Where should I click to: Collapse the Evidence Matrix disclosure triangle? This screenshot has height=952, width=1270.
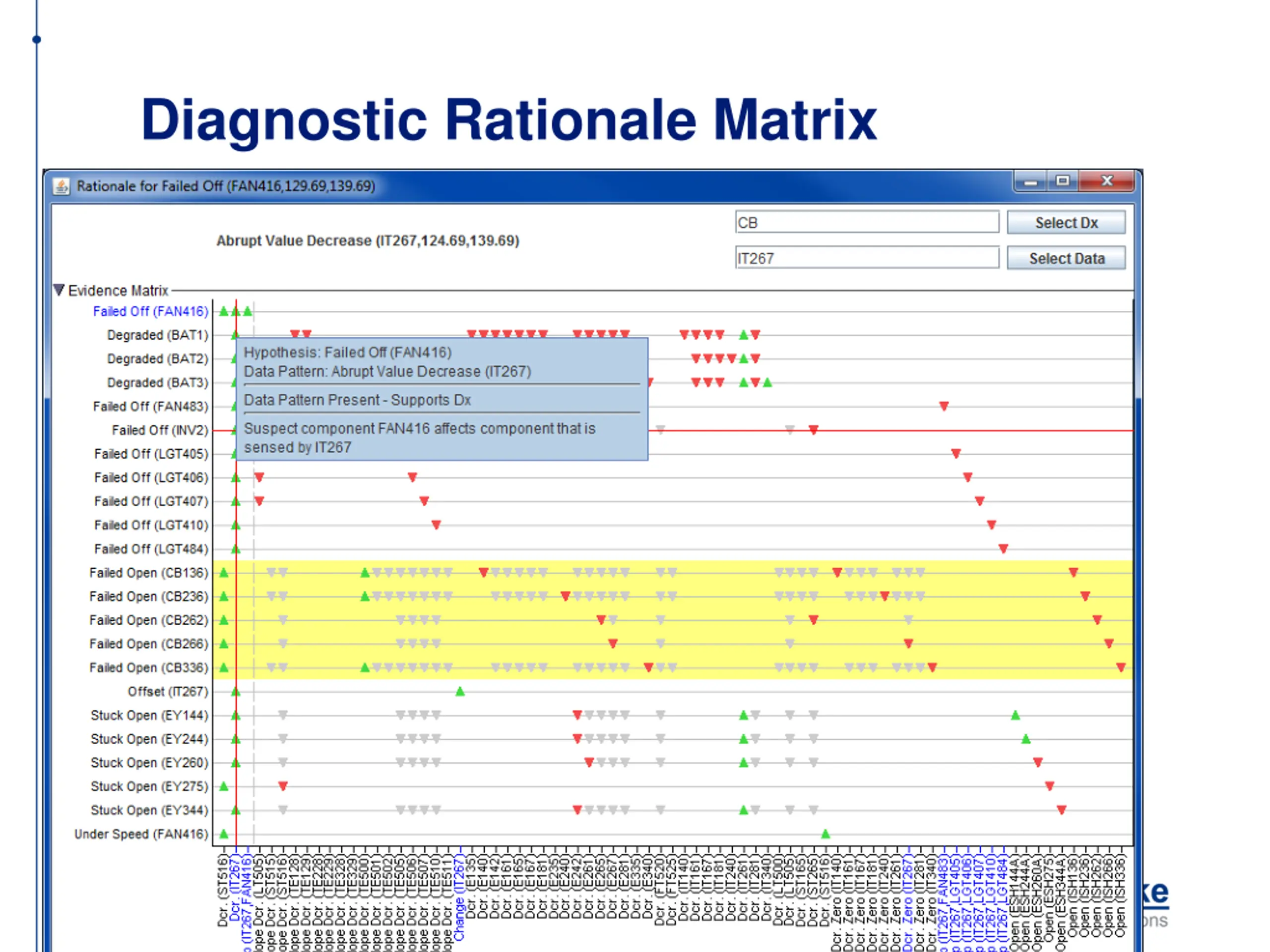pos(59,290)
